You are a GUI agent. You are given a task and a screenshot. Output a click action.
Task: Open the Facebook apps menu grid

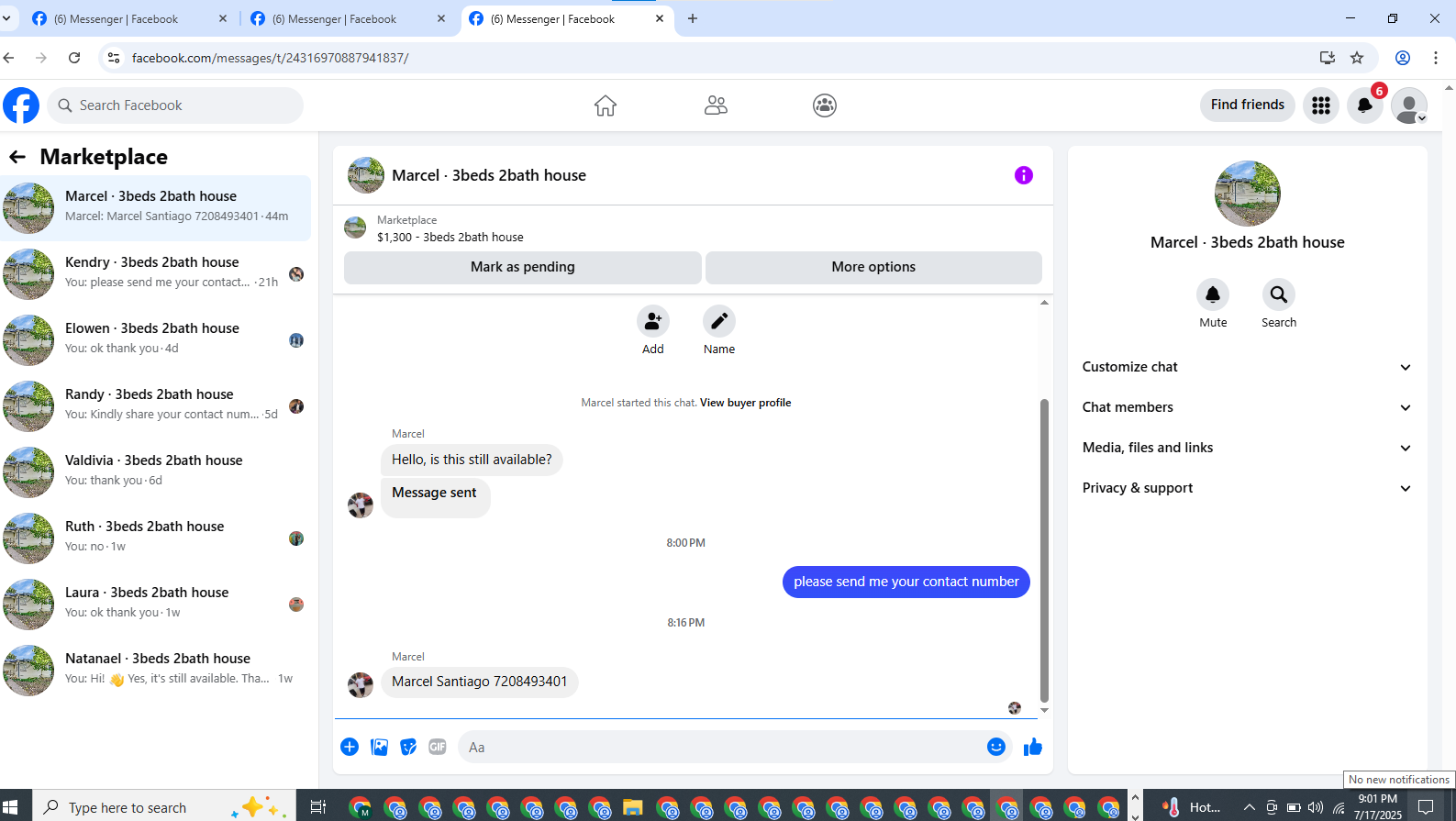click(1321, 105)
